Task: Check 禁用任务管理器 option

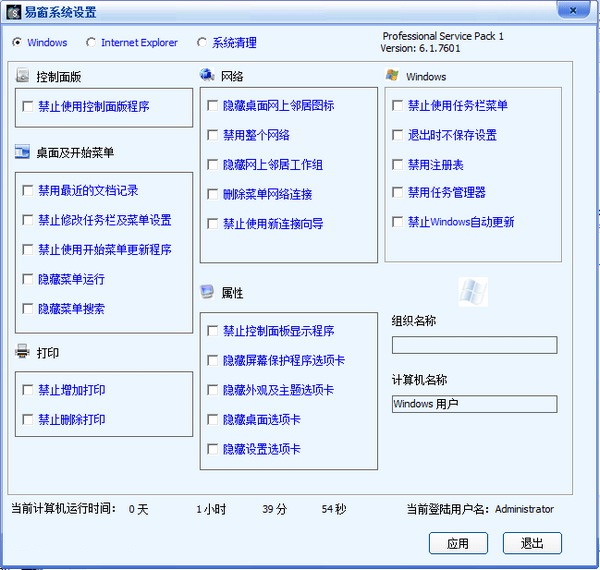Action: click(398, 192)
